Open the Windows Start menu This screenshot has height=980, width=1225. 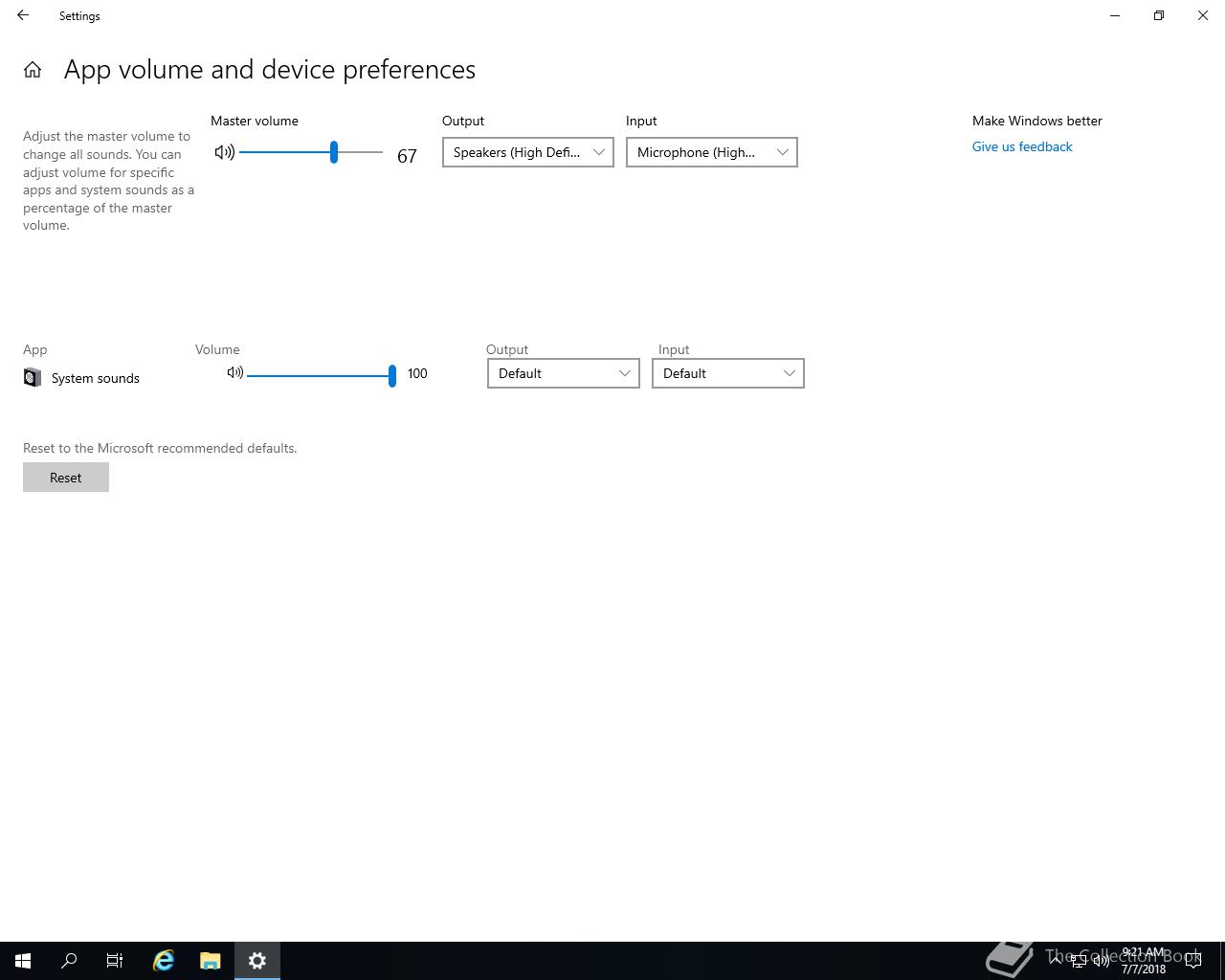tap(23, 961)
